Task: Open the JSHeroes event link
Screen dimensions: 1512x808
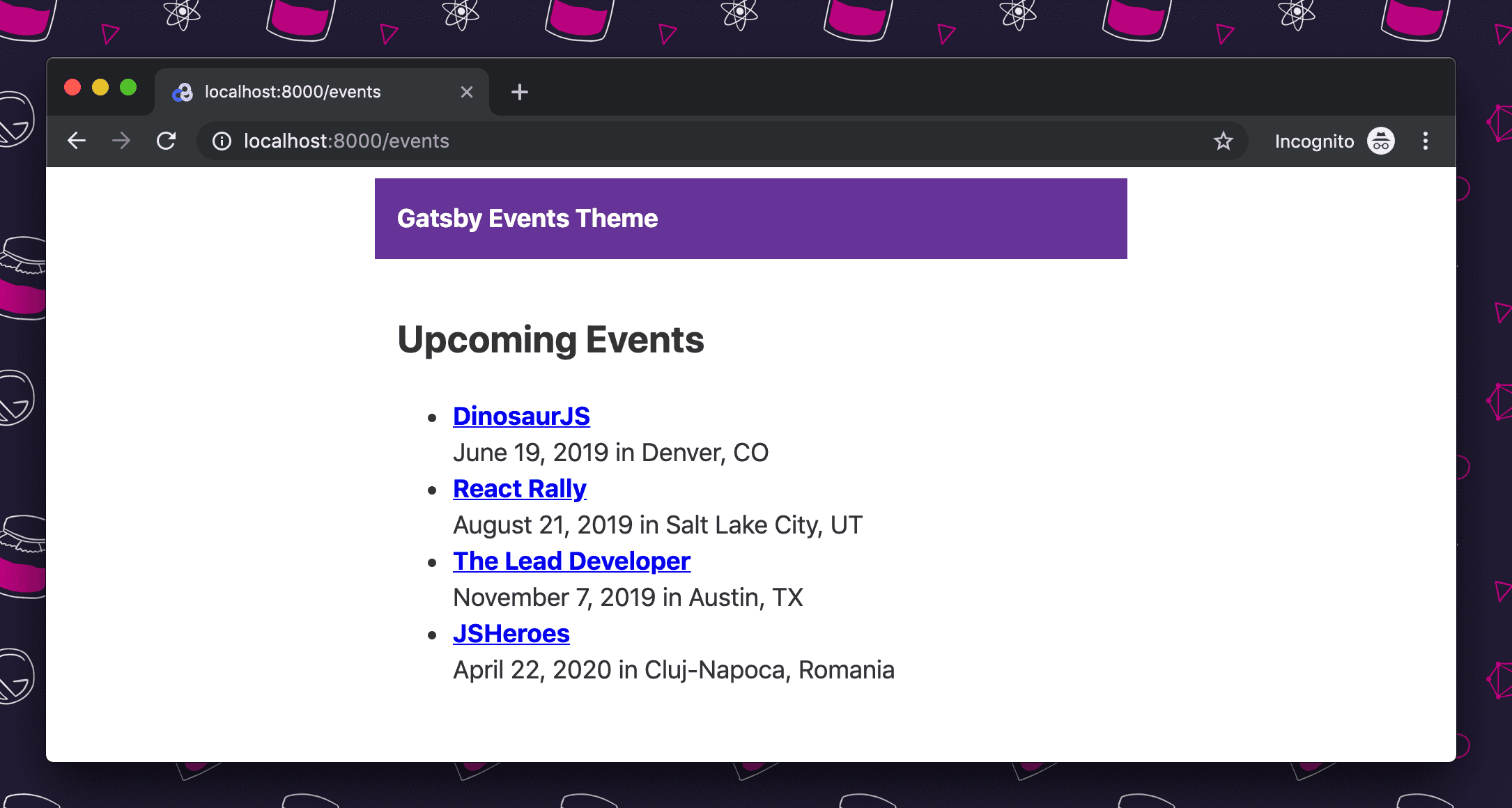Action: click(511, 633)
